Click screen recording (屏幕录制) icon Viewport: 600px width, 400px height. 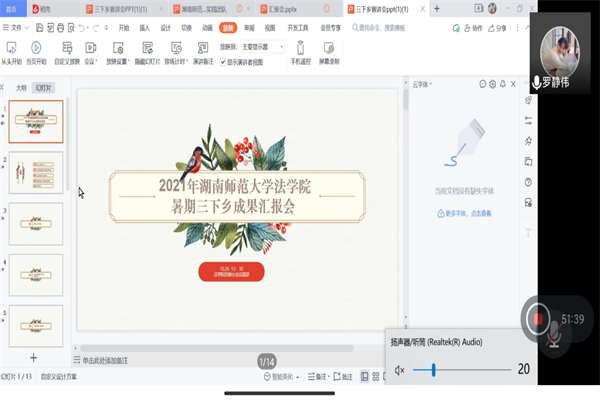(x=329, y=48)
